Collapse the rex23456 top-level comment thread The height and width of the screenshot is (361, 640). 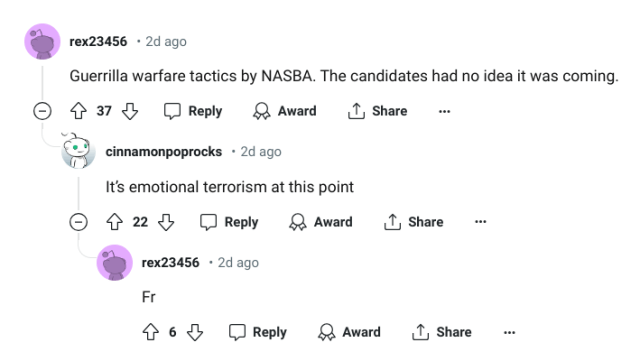pyautogui.click(x=42, y=111)
